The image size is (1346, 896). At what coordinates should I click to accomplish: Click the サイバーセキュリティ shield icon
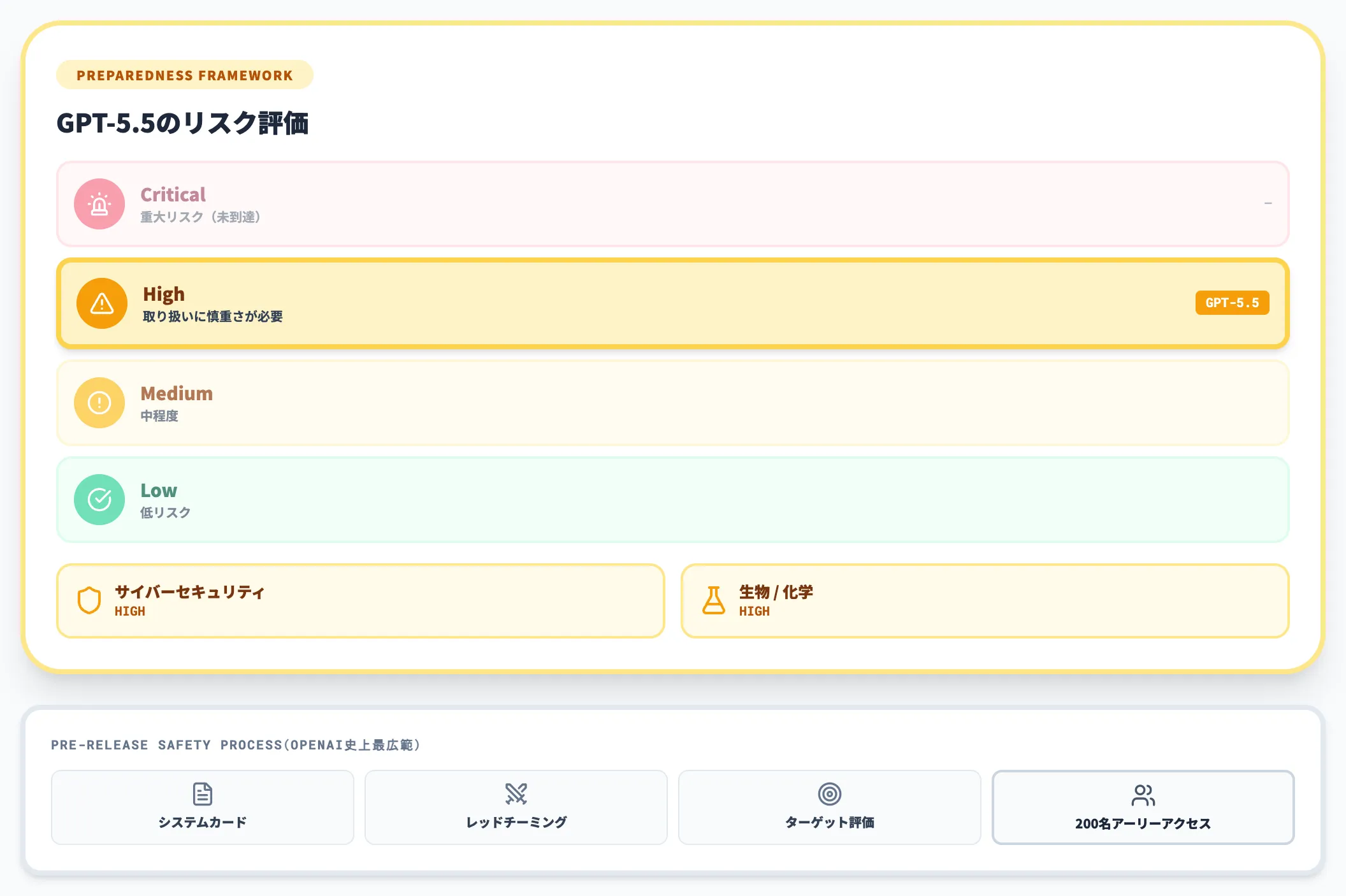click(x=89, y=600)
